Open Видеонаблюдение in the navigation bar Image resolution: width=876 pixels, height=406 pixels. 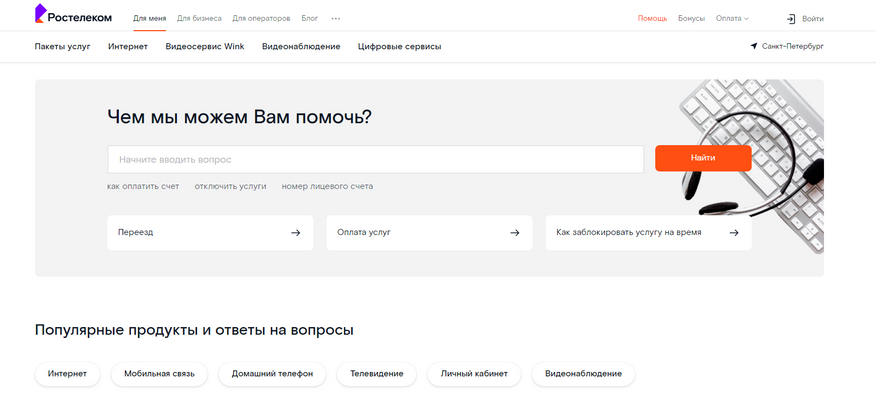click(301, 46)
